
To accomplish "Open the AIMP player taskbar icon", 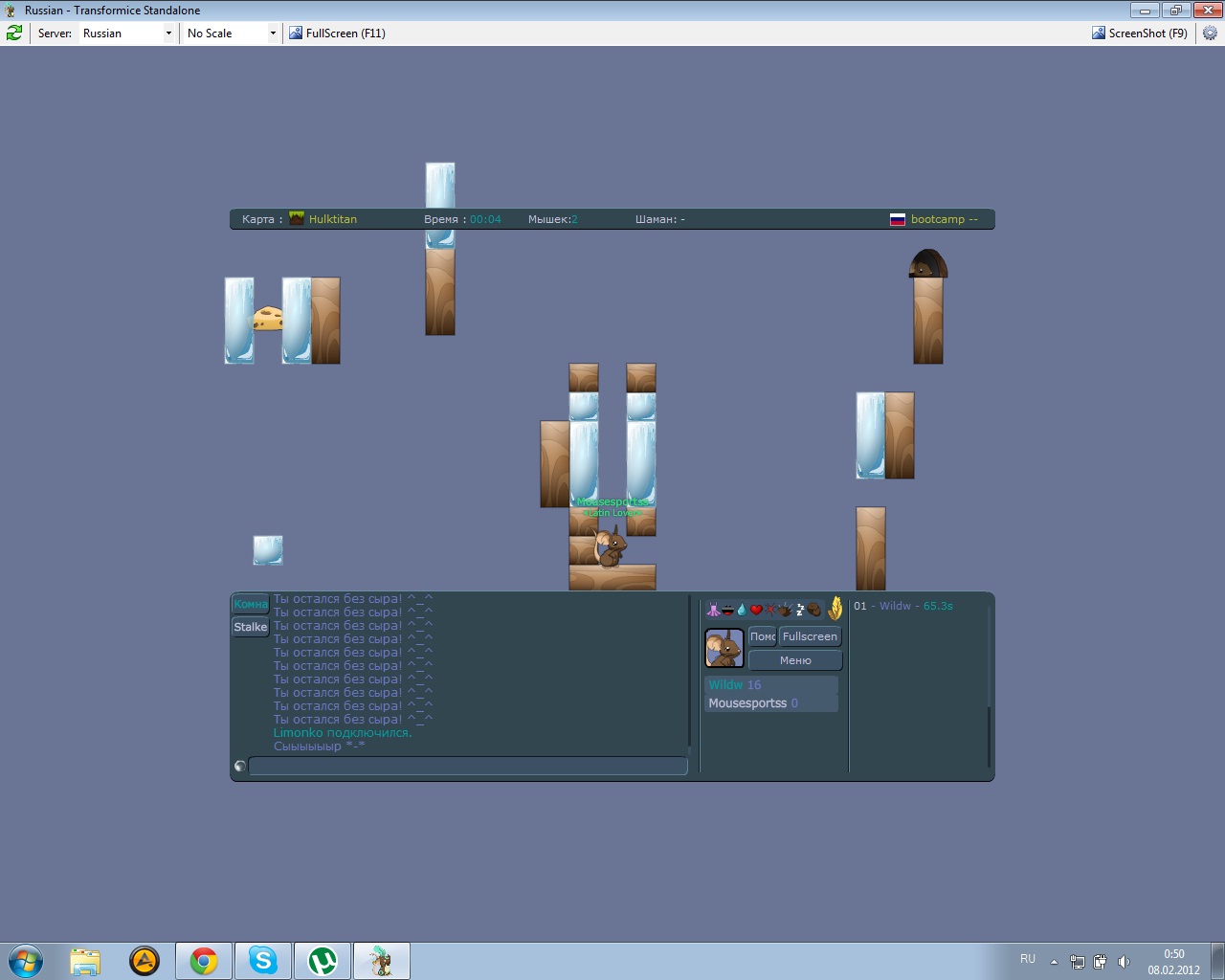I will [145, 961].
